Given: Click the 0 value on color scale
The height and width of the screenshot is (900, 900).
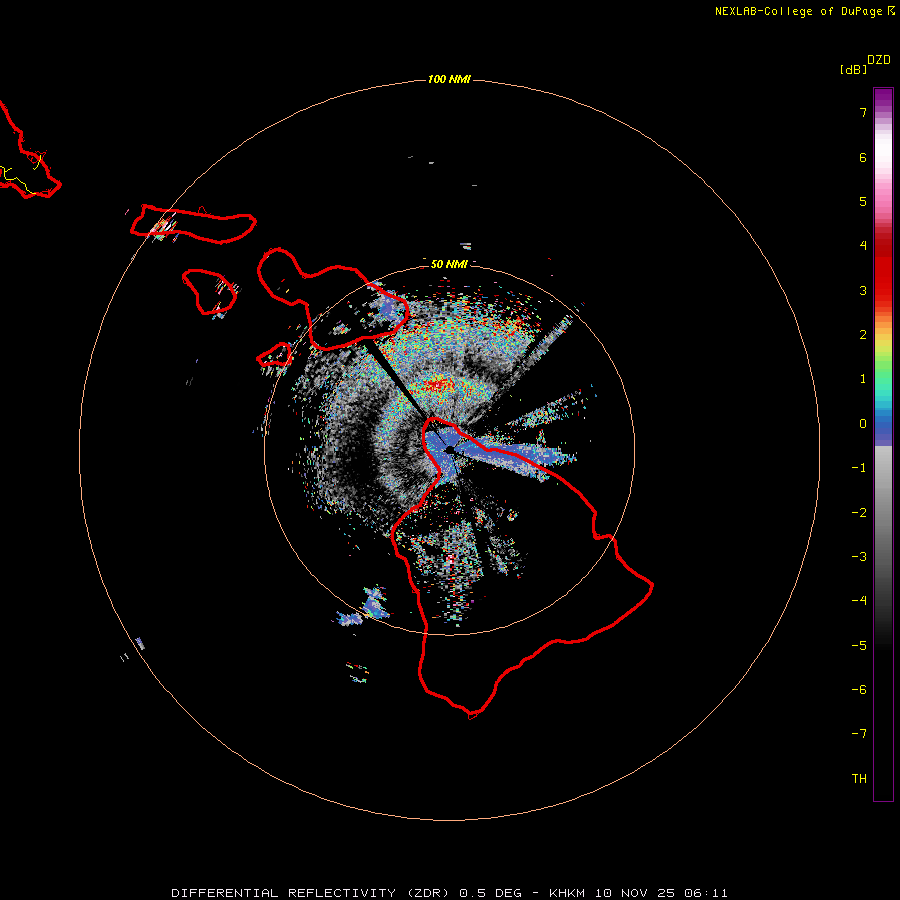Looking at the screenshot, I should (x=863, y=424).
